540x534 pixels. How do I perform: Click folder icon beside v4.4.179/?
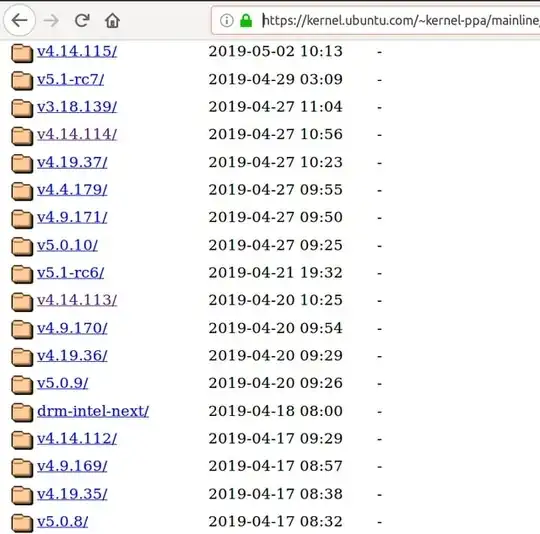(22, 191)
